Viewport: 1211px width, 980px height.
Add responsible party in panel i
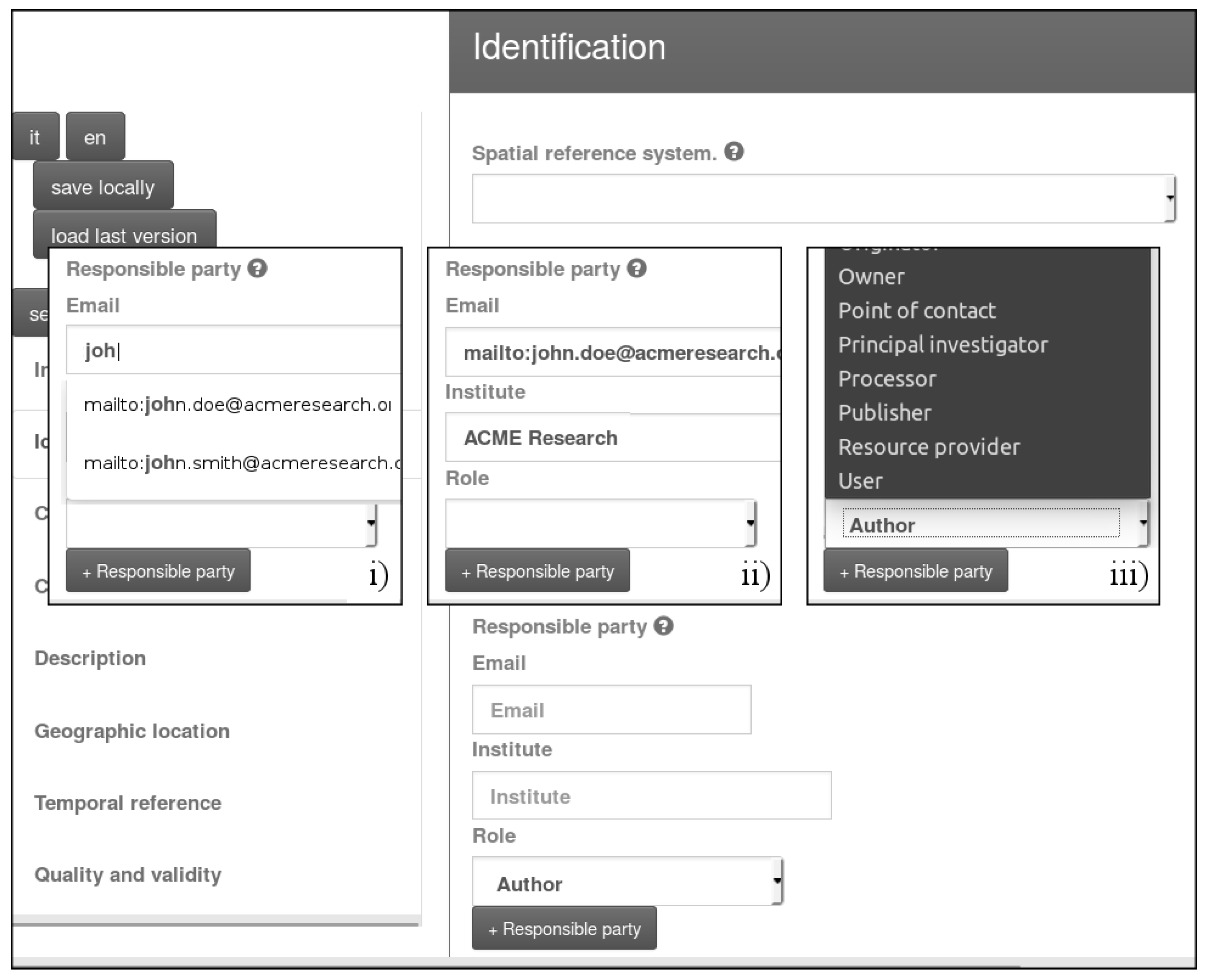pyautogui.click(x=158, y=571)
